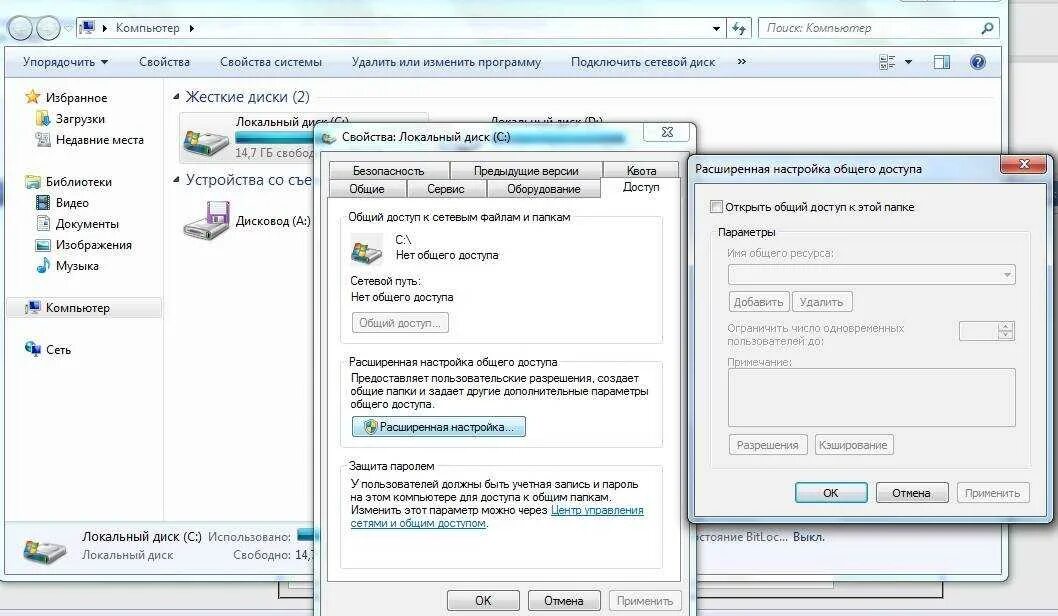The image size is (1058, 616).
Task: Open the Упорядочить dropdown menu
Action: (x=65, y=62)
